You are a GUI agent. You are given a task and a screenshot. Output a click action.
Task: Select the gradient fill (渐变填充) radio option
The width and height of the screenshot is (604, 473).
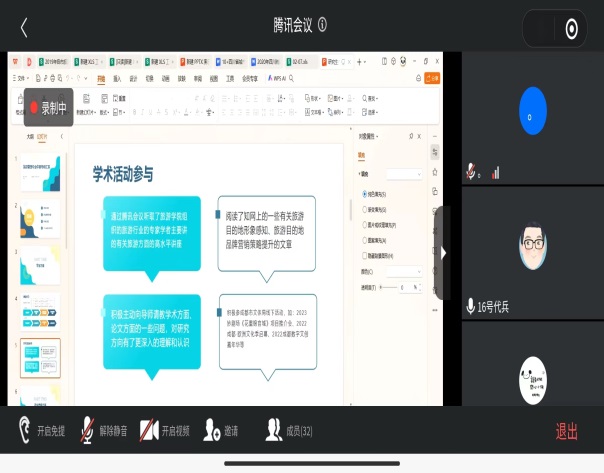point(365,209)
